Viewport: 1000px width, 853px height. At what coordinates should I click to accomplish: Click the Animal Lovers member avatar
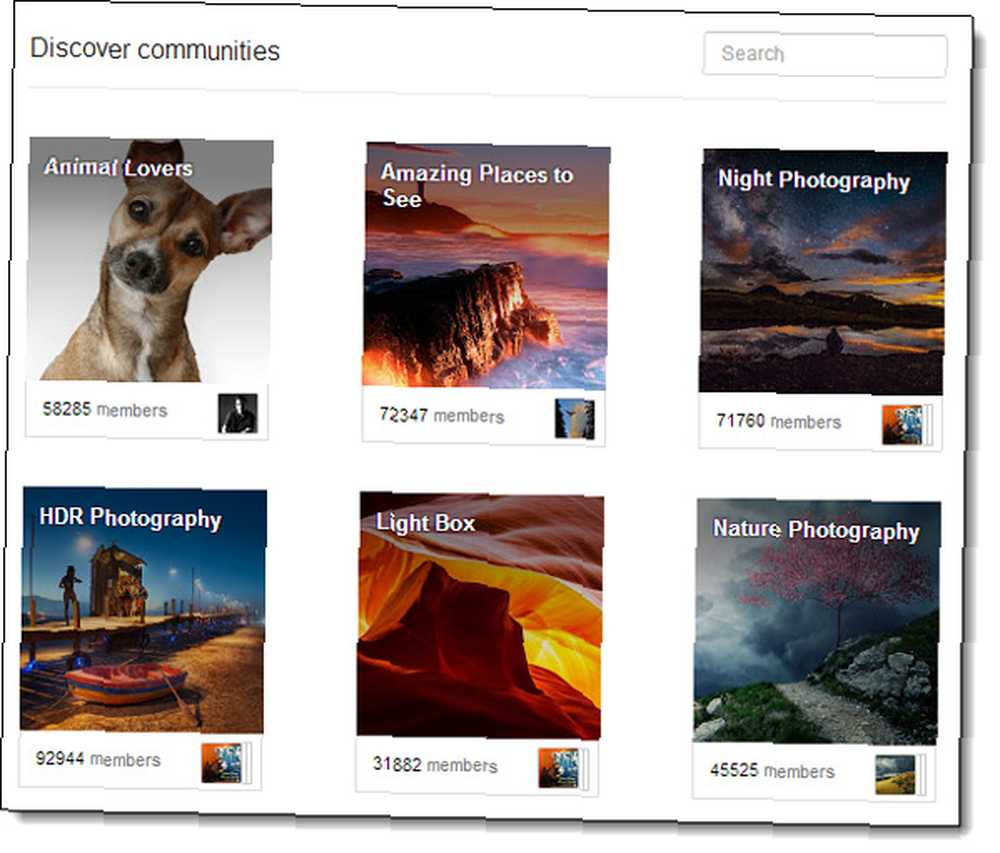click(x=238, y=413)
